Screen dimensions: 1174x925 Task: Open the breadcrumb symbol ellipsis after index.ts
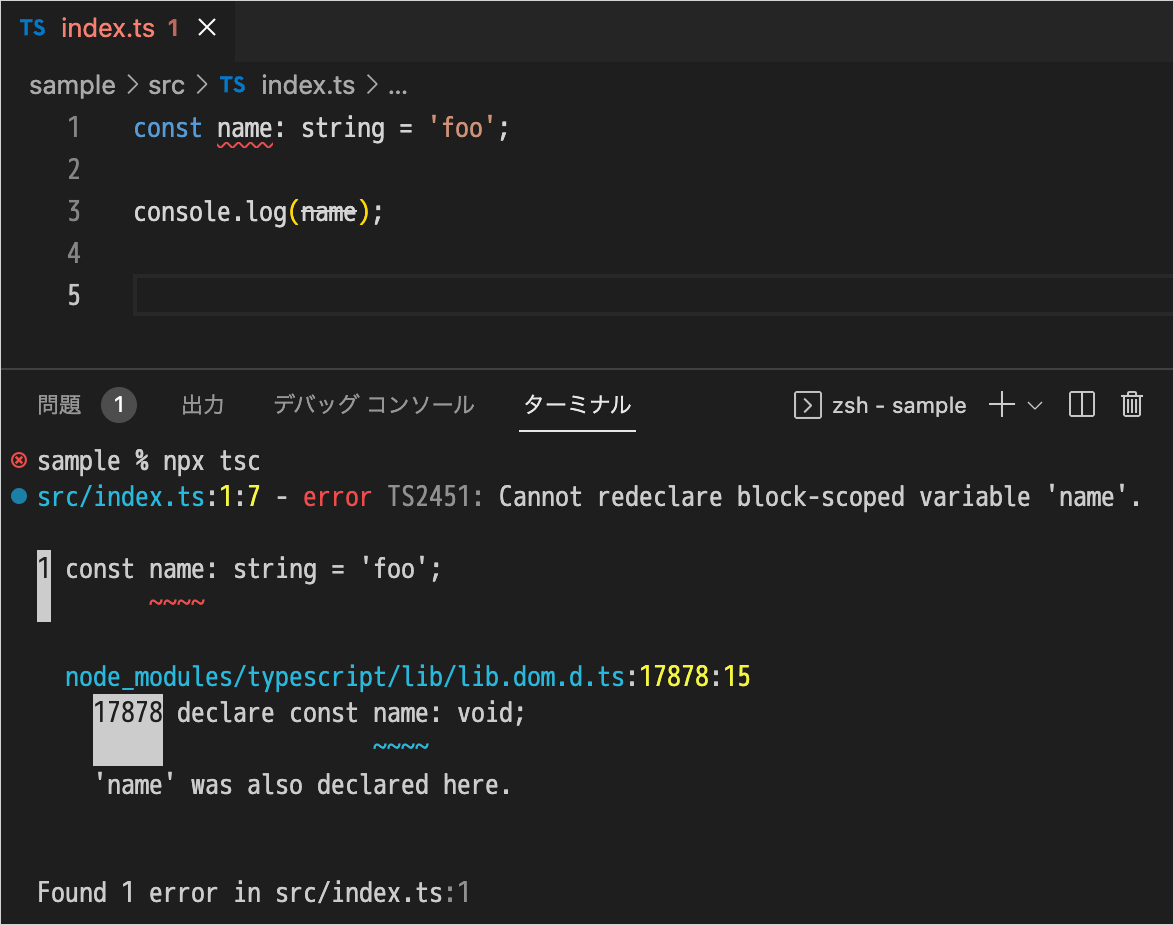(x=397, y=86)
